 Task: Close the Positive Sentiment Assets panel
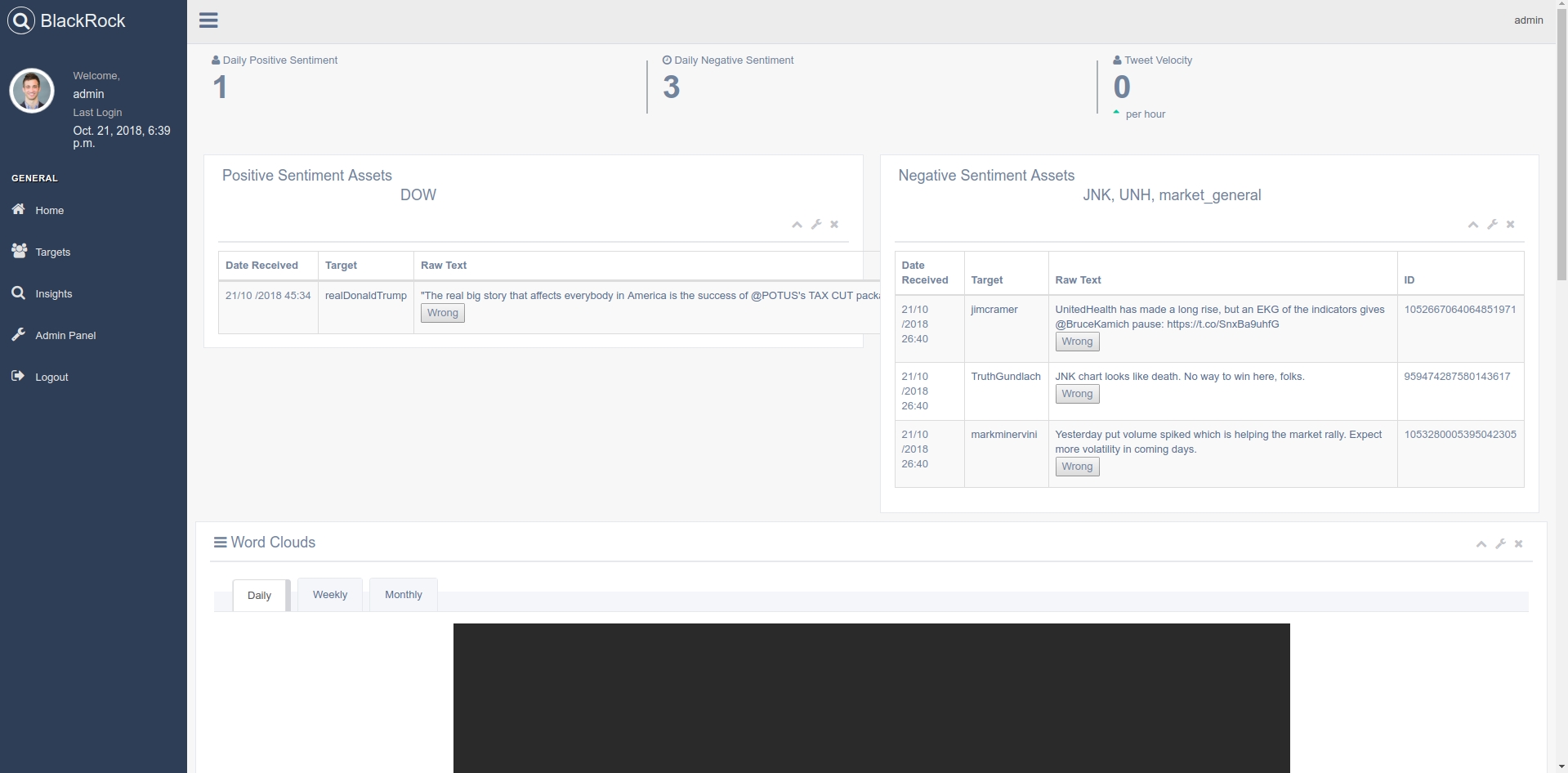(834, 224)
